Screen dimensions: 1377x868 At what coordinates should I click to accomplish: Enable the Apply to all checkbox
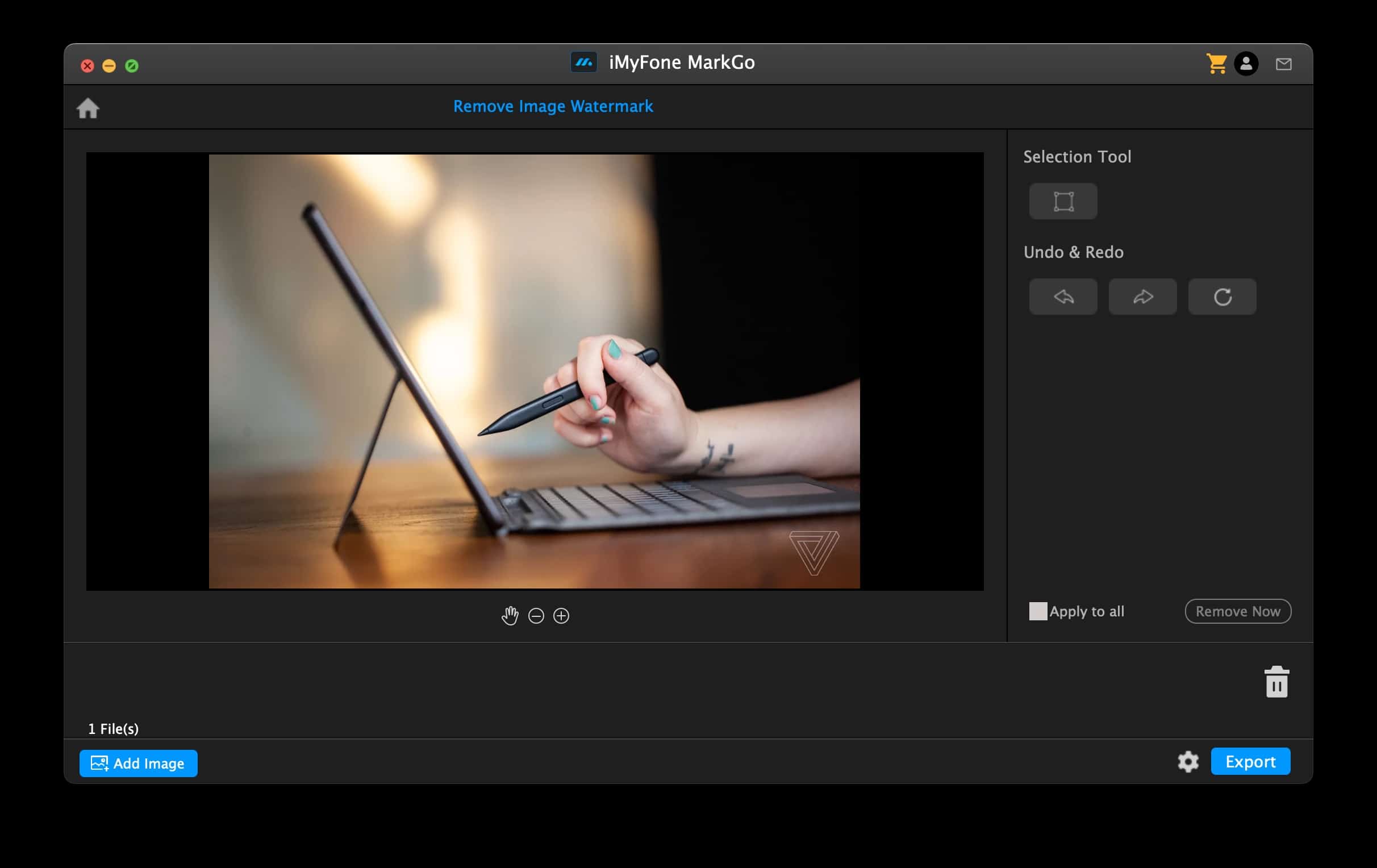click(1038, 611)
